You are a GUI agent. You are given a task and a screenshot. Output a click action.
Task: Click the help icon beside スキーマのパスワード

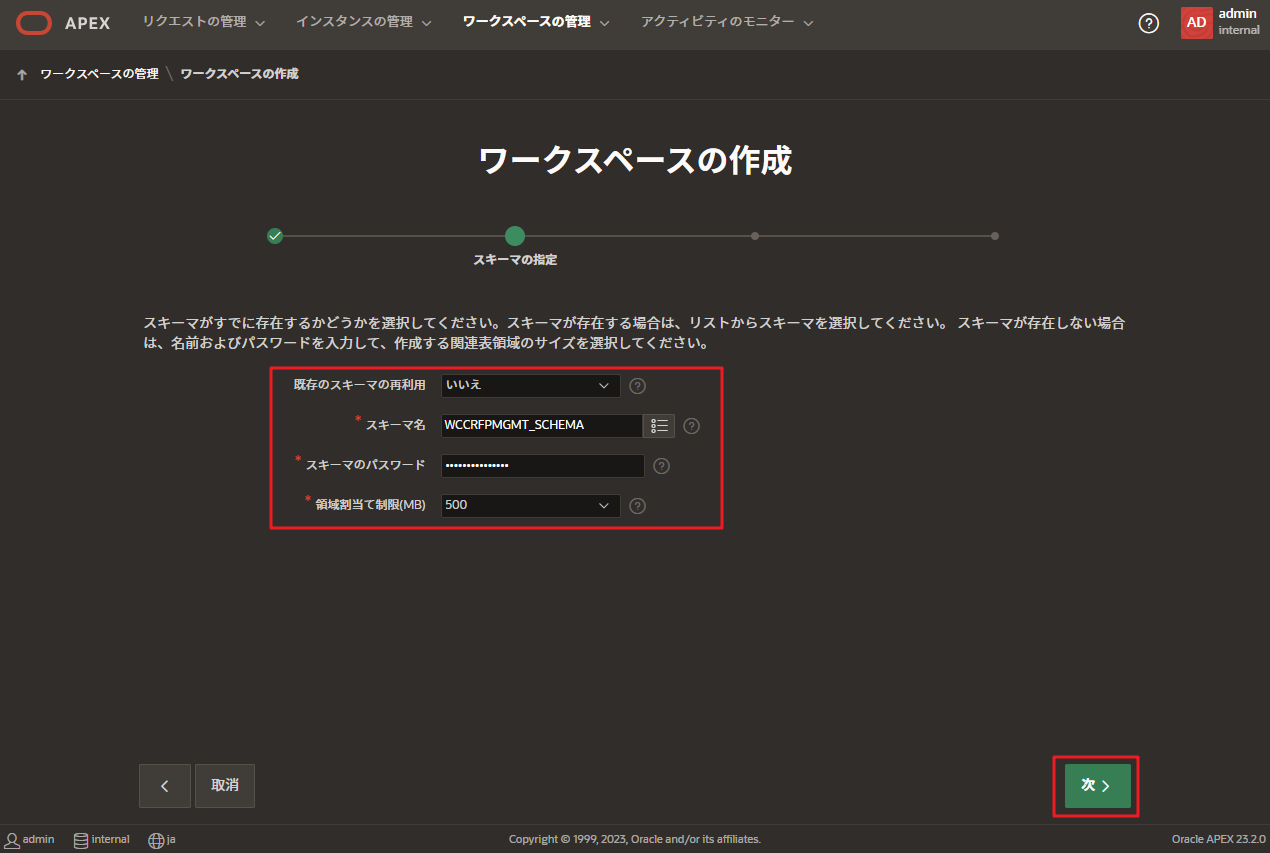coord(661,465)
